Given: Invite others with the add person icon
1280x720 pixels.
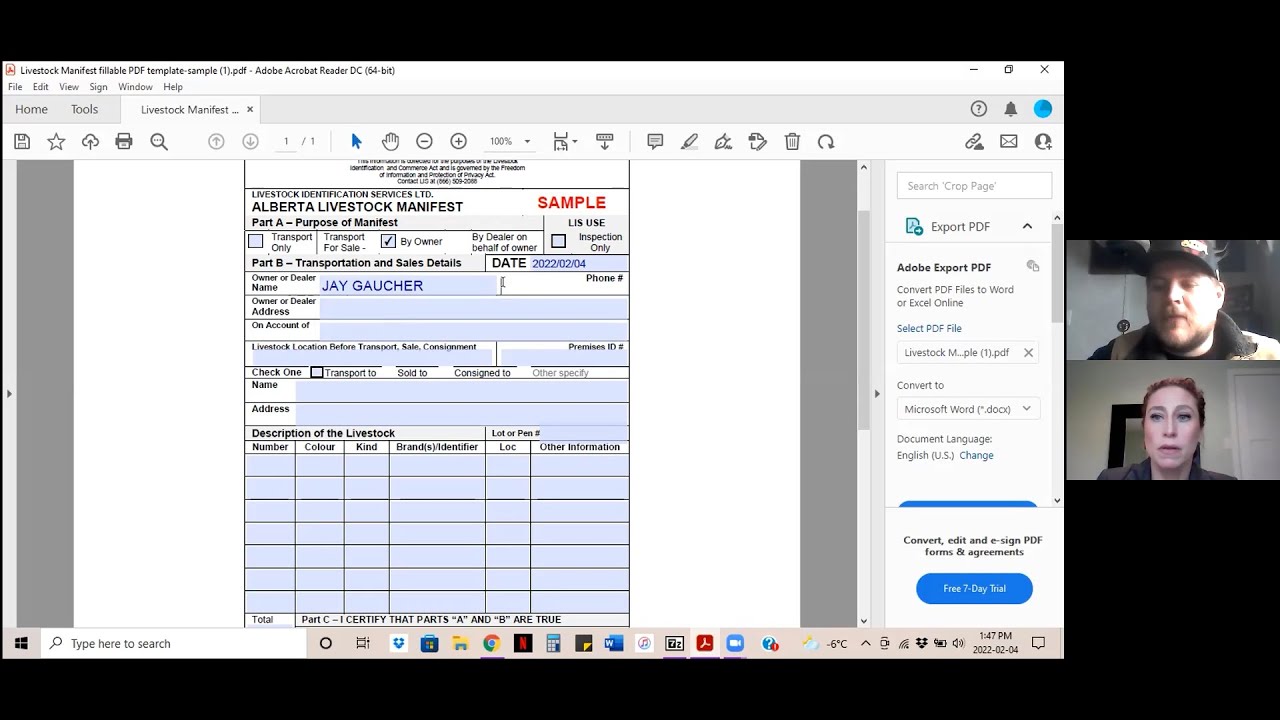Looking at the screenshot, I should [1043, 142].
